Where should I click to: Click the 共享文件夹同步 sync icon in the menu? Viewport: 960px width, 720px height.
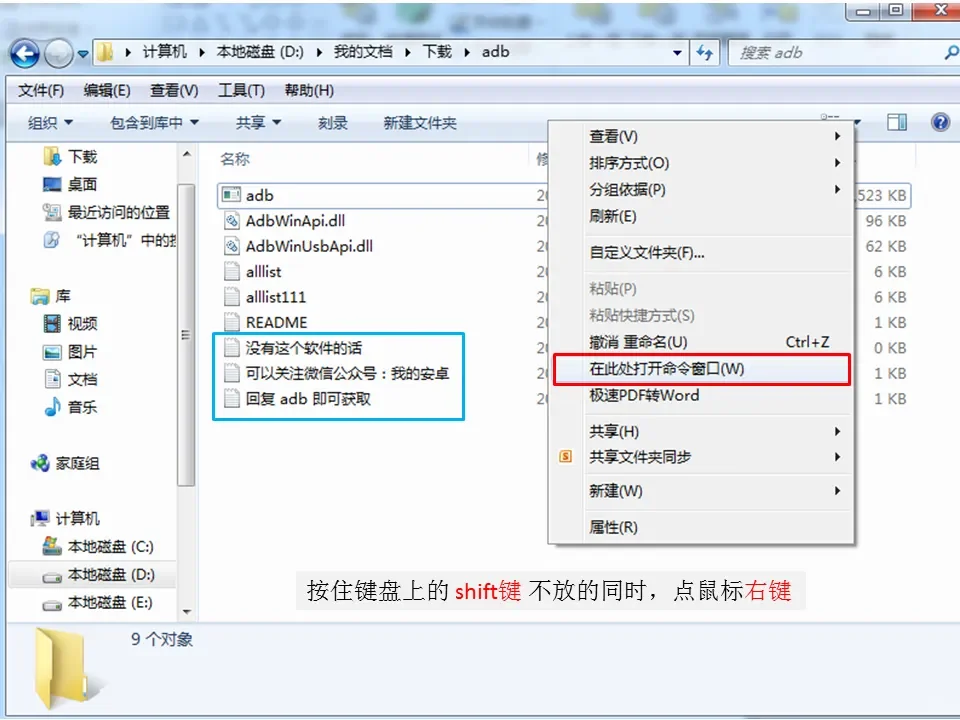pyautogui.click(x=564, y=455)
